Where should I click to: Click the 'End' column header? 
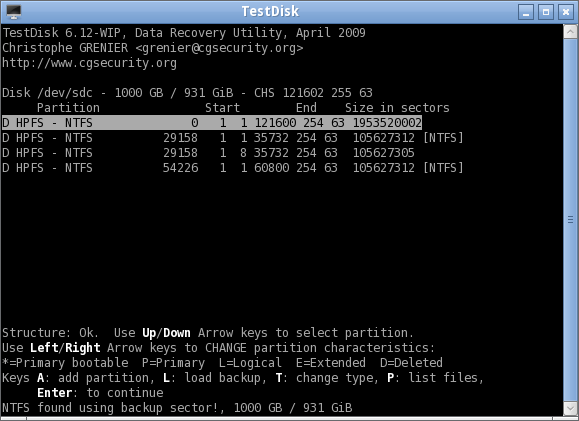(x=306, y=108)
